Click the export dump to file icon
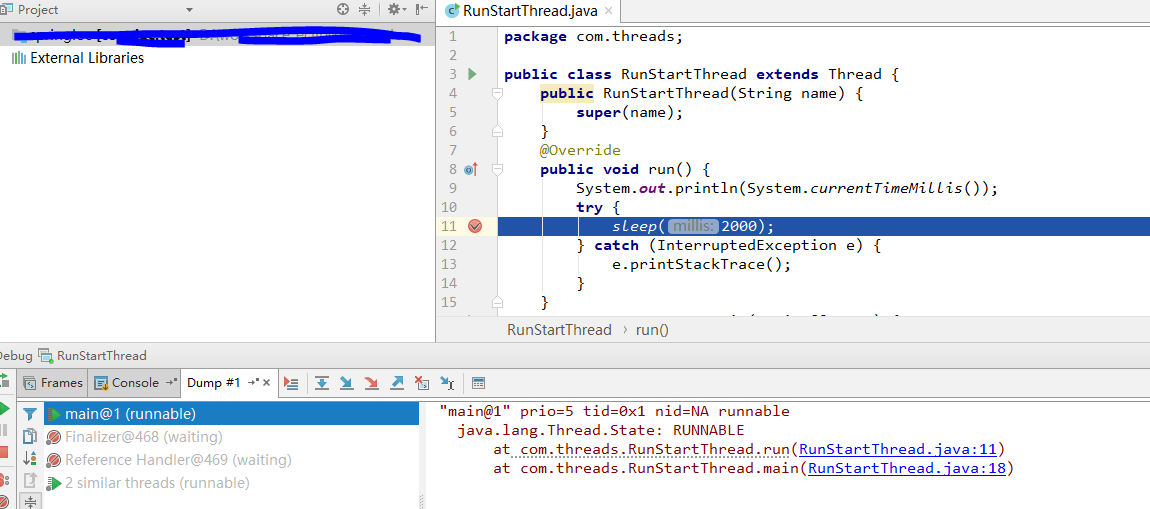Screen dimensions: 1150x509 coord(29,481)
